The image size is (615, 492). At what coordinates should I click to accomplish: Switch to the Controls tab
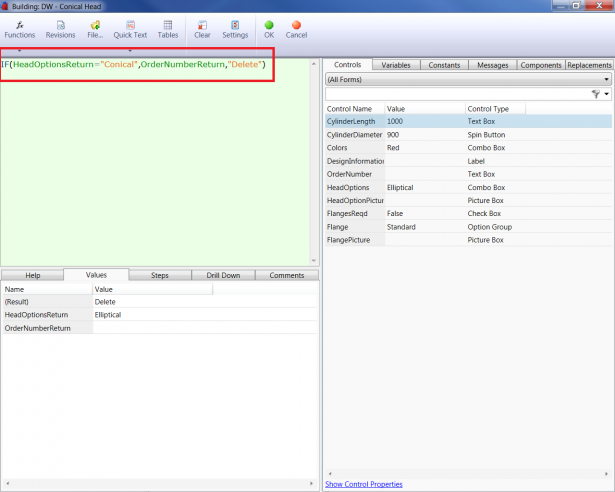coord(348,65)
